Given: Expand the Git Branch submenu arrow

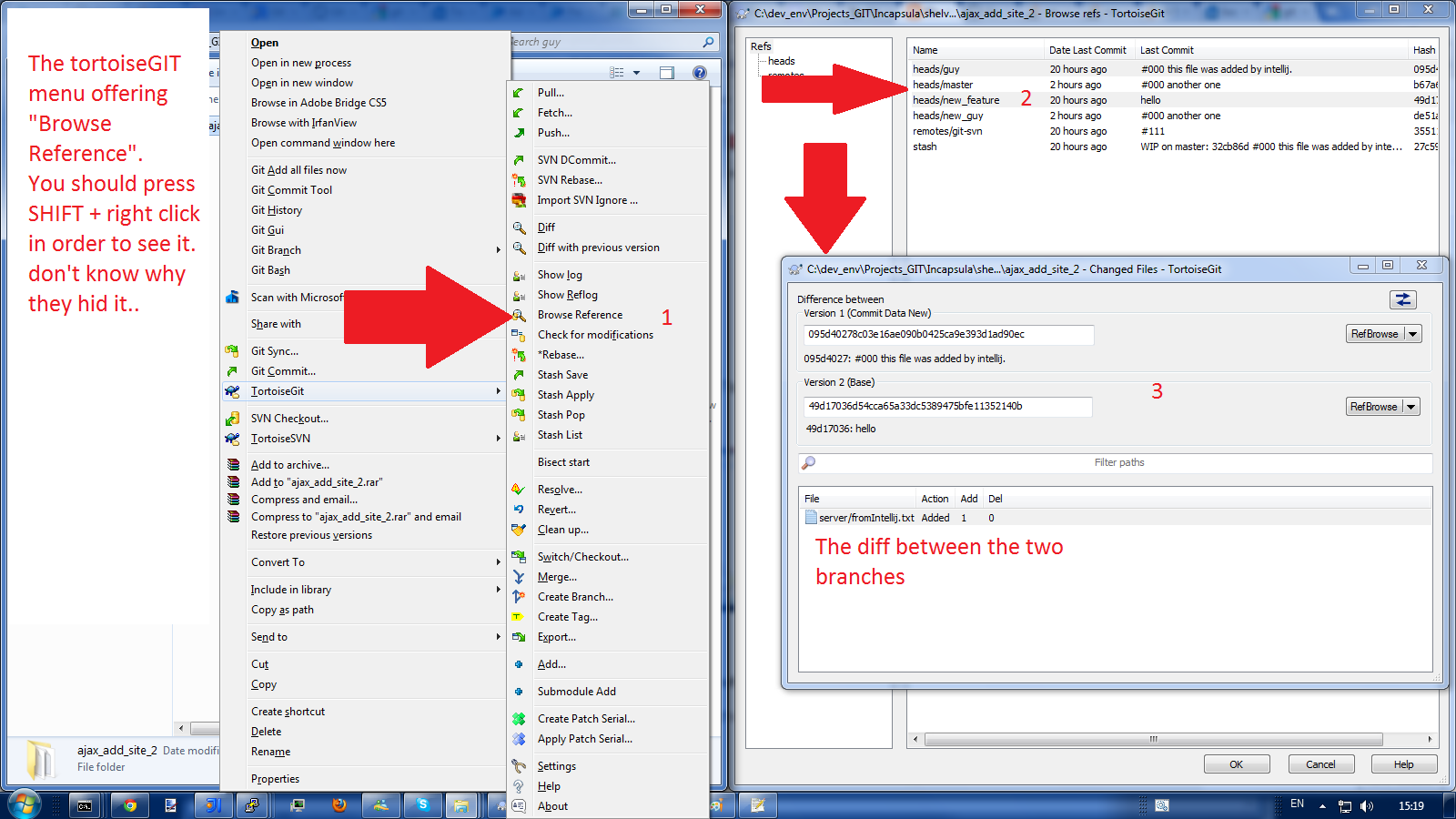Looking at the screenshot, I should coord(498,250).
